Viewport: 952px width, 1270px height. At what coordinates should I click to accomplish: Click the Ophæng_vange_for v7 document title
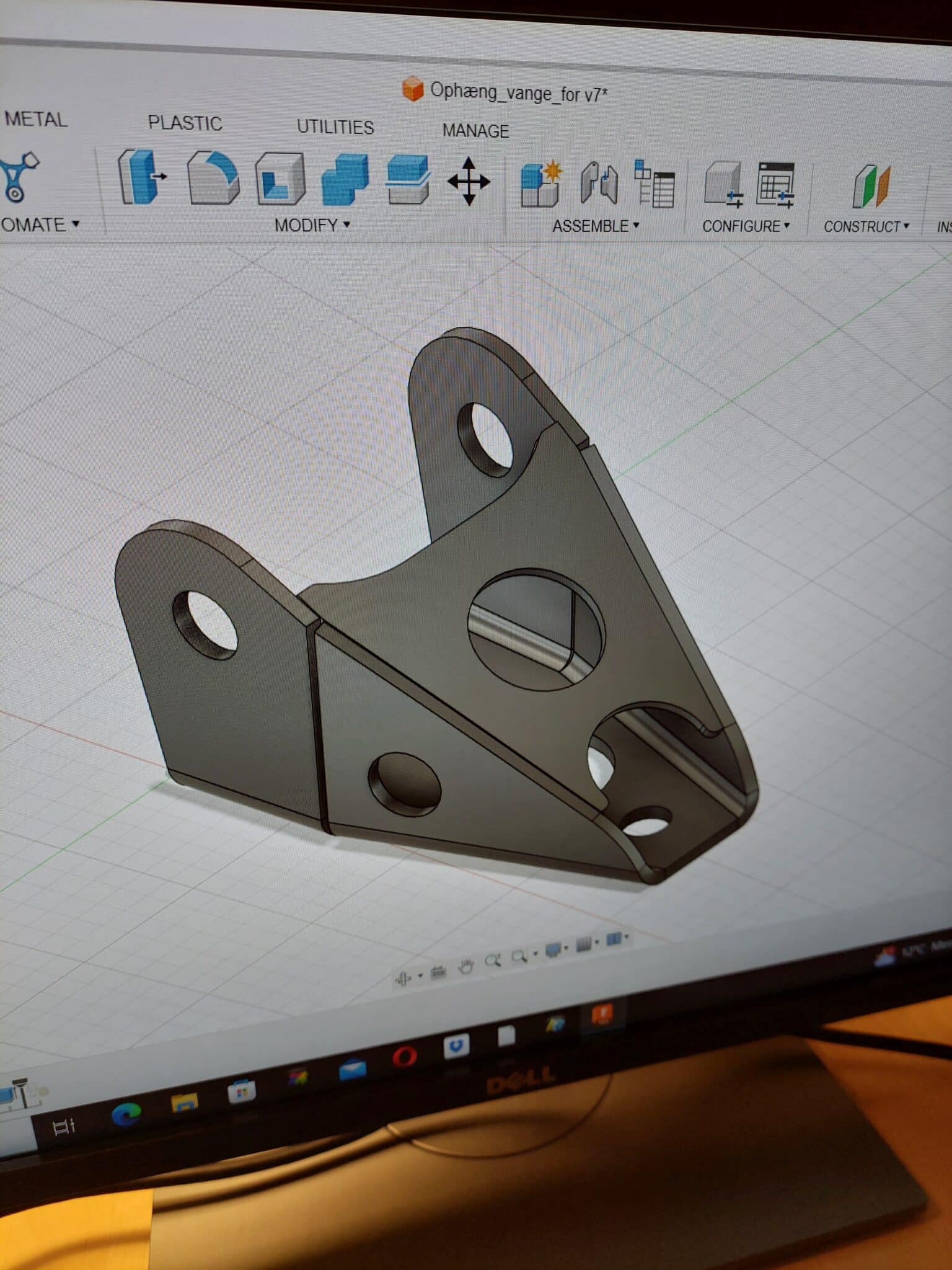[518, 93]
